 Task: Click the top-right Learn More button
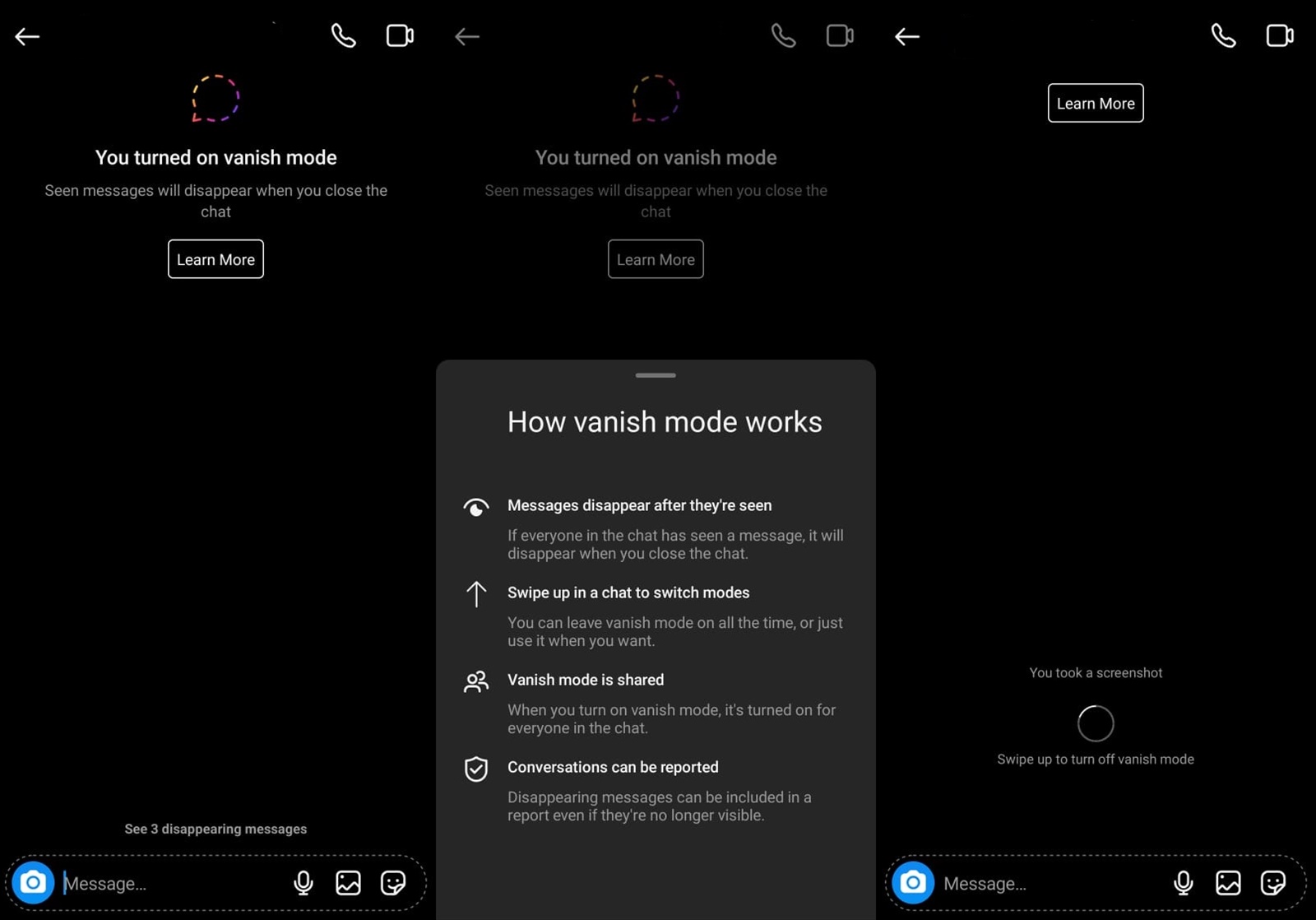point(1095,103)
